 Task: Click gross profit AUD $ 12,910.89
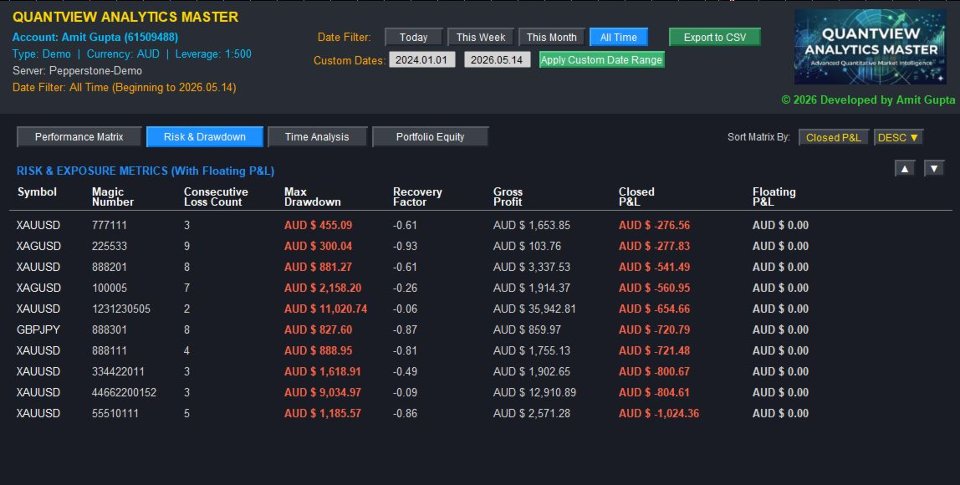[534, 392]
